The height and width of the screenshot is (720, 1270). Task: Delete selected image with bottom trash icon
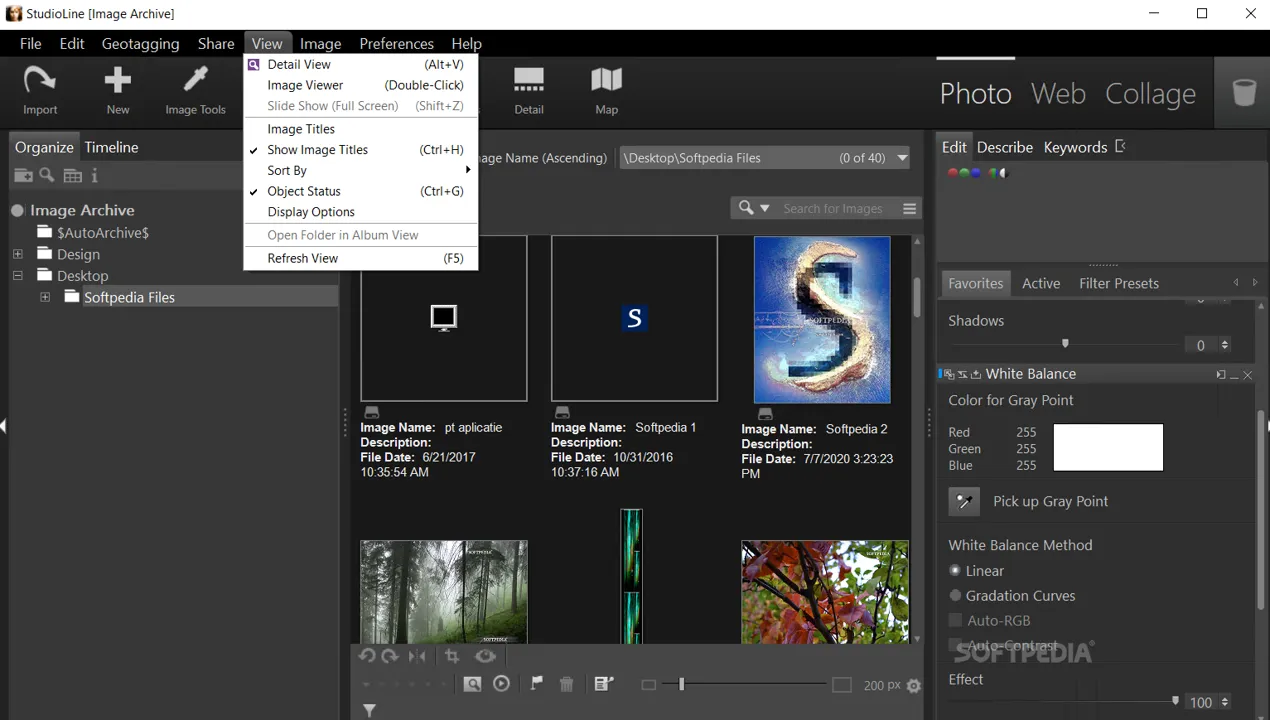(567, 684)
